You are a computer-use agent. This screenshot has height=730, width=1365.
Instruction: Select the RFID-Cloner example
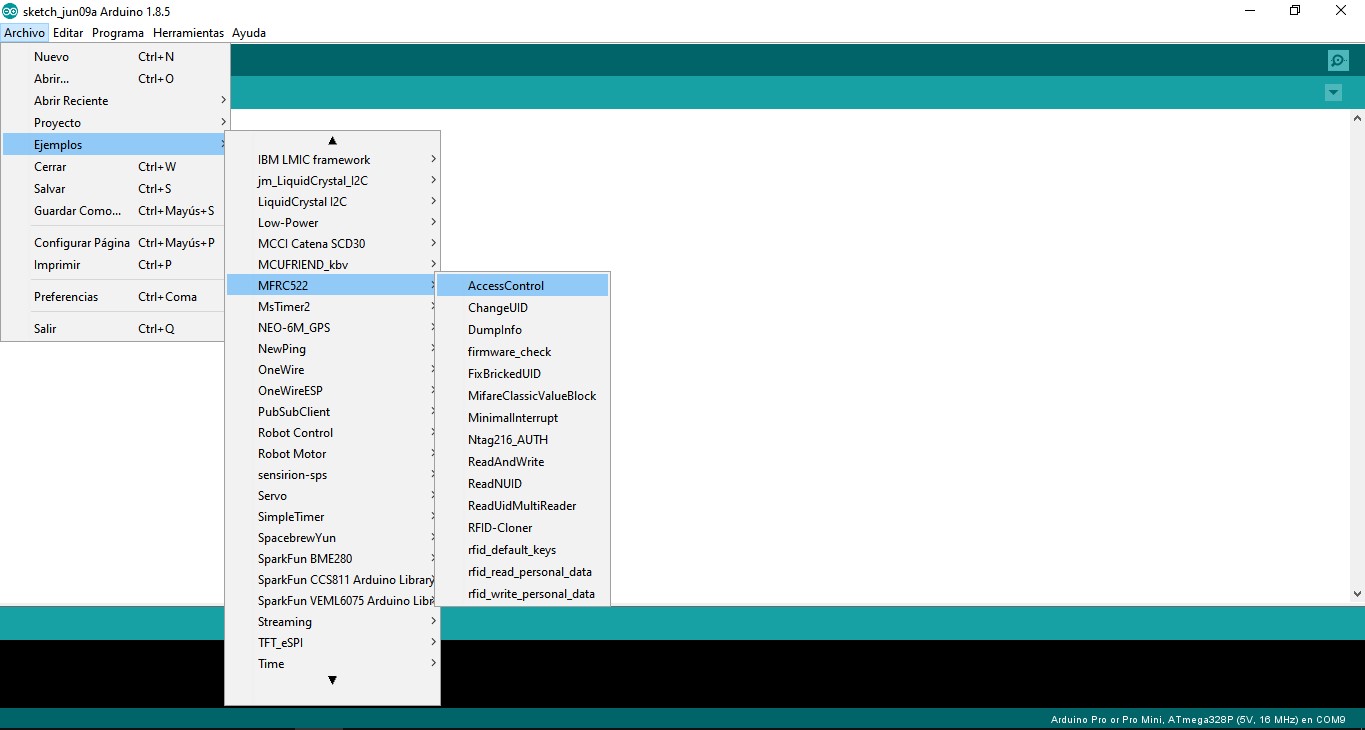[x=522, y=528]
